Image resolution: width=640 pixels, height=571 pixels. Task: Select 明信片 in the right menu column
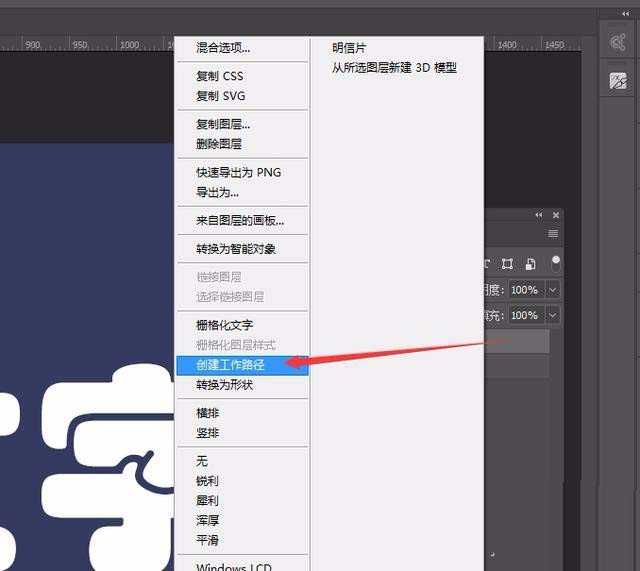(349, 48)
